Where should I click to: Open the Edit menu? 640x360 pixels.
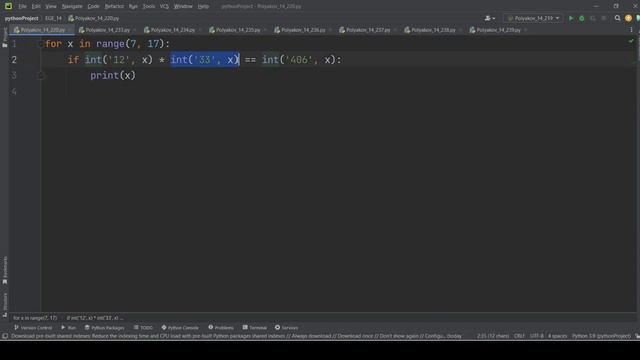point(36,6)
